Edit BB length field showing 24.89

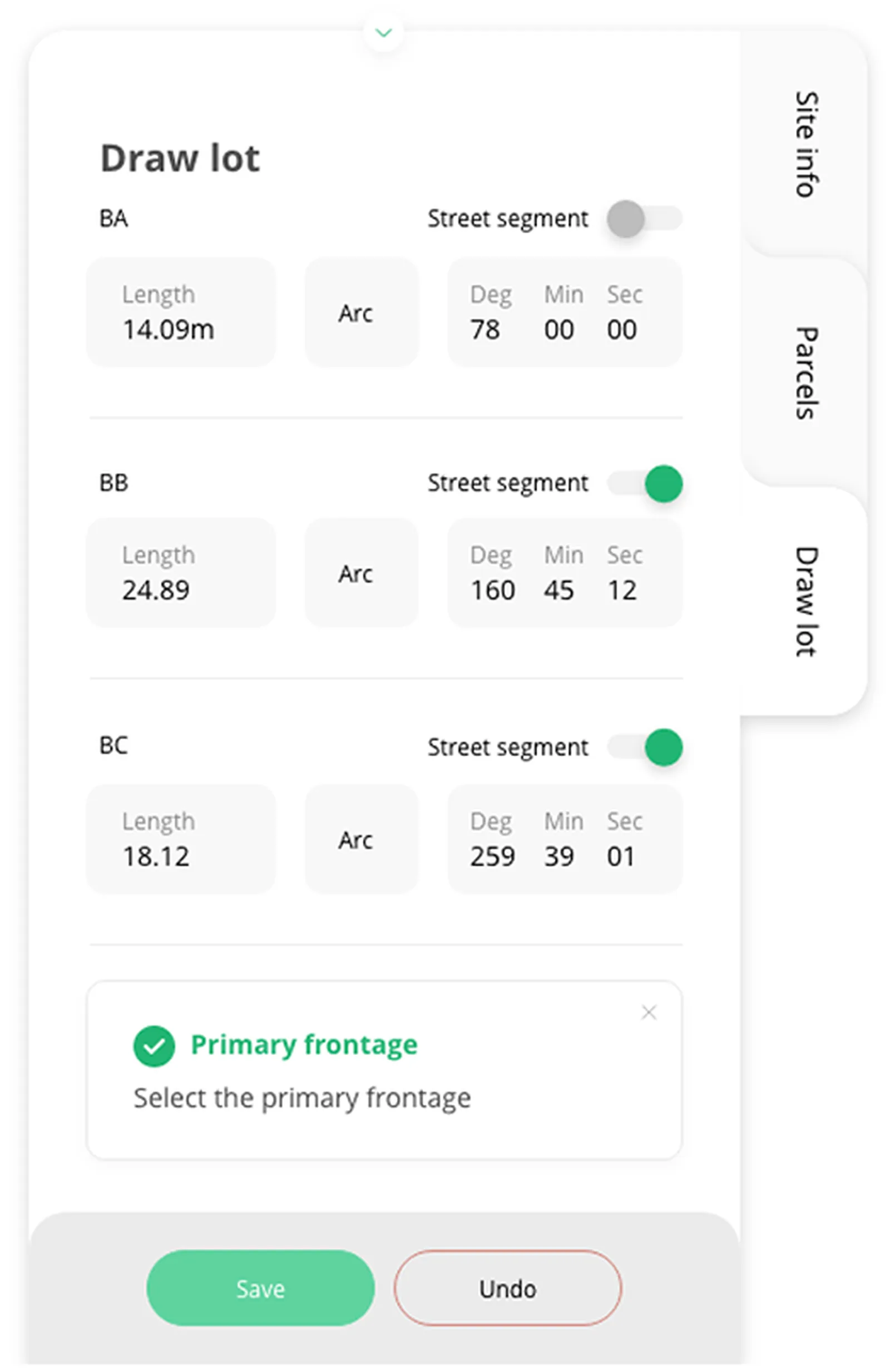tap(181, 573)
